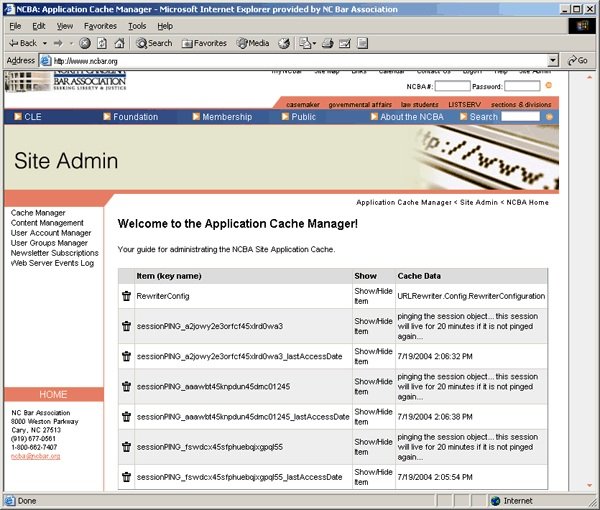
Task: Click the LISTSERV link in orange bar
Action: click(x=465, y=104)
